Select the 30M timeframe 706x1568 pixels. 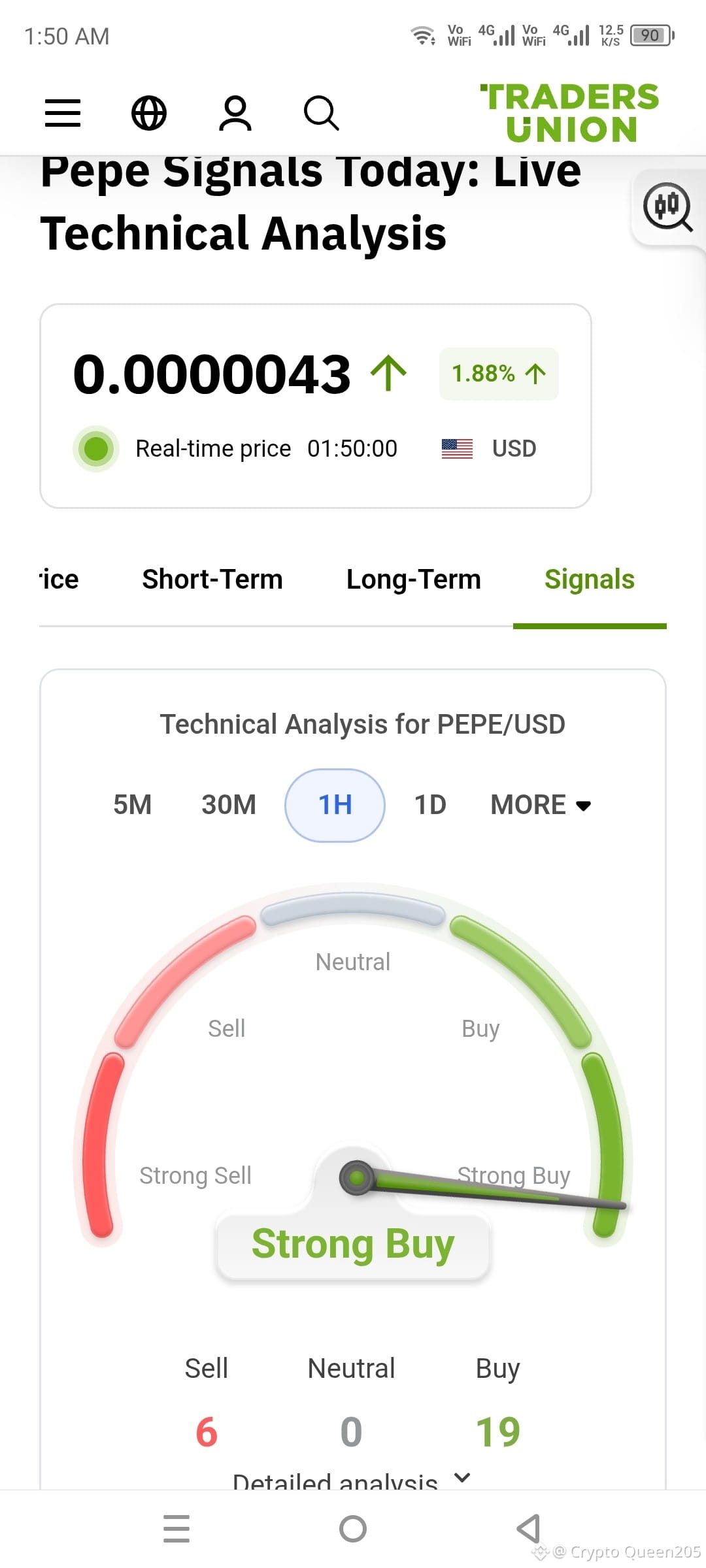pyautogui.click(x=229, y=805)
